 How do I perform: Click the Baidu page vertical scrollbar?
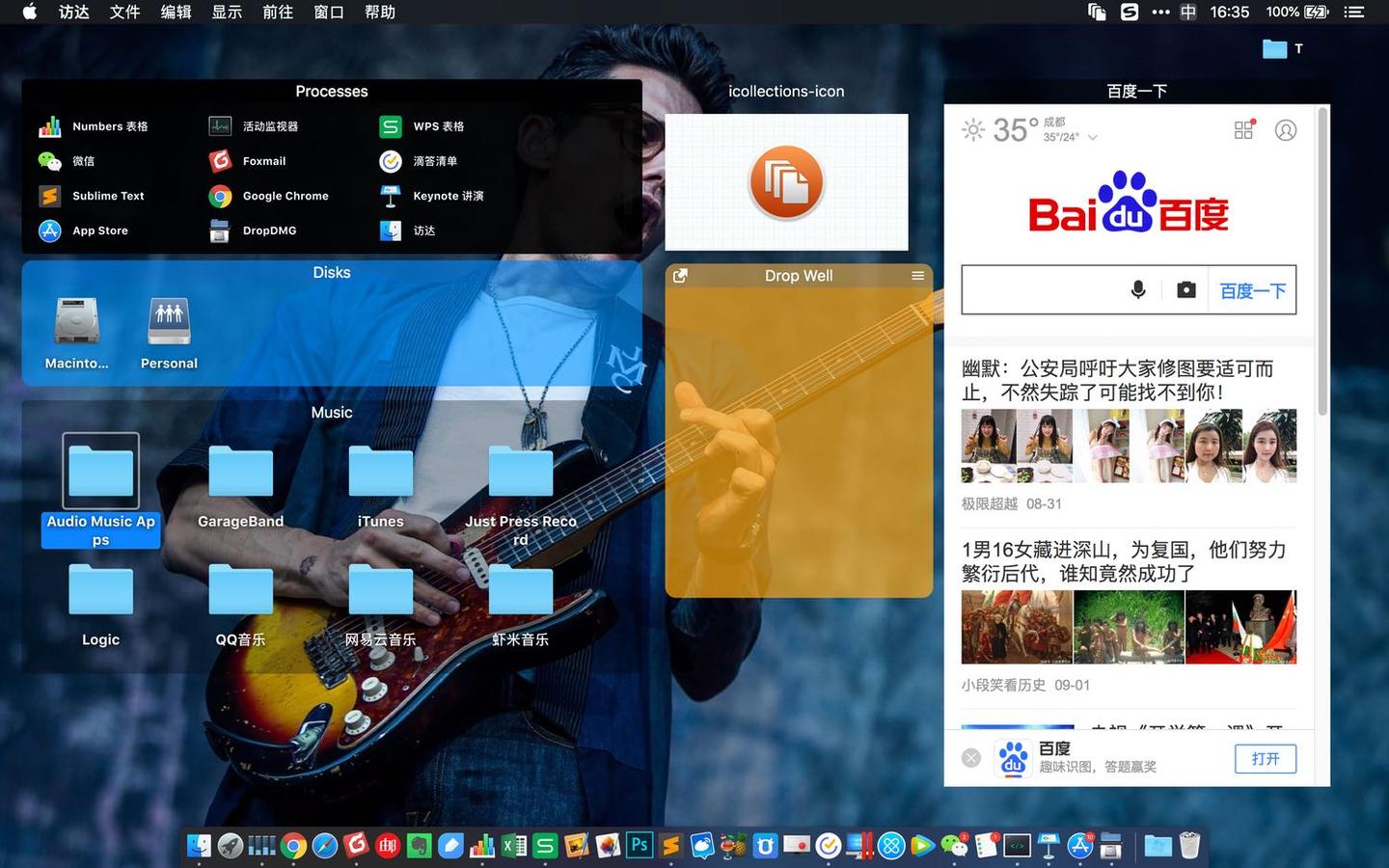1322,260
